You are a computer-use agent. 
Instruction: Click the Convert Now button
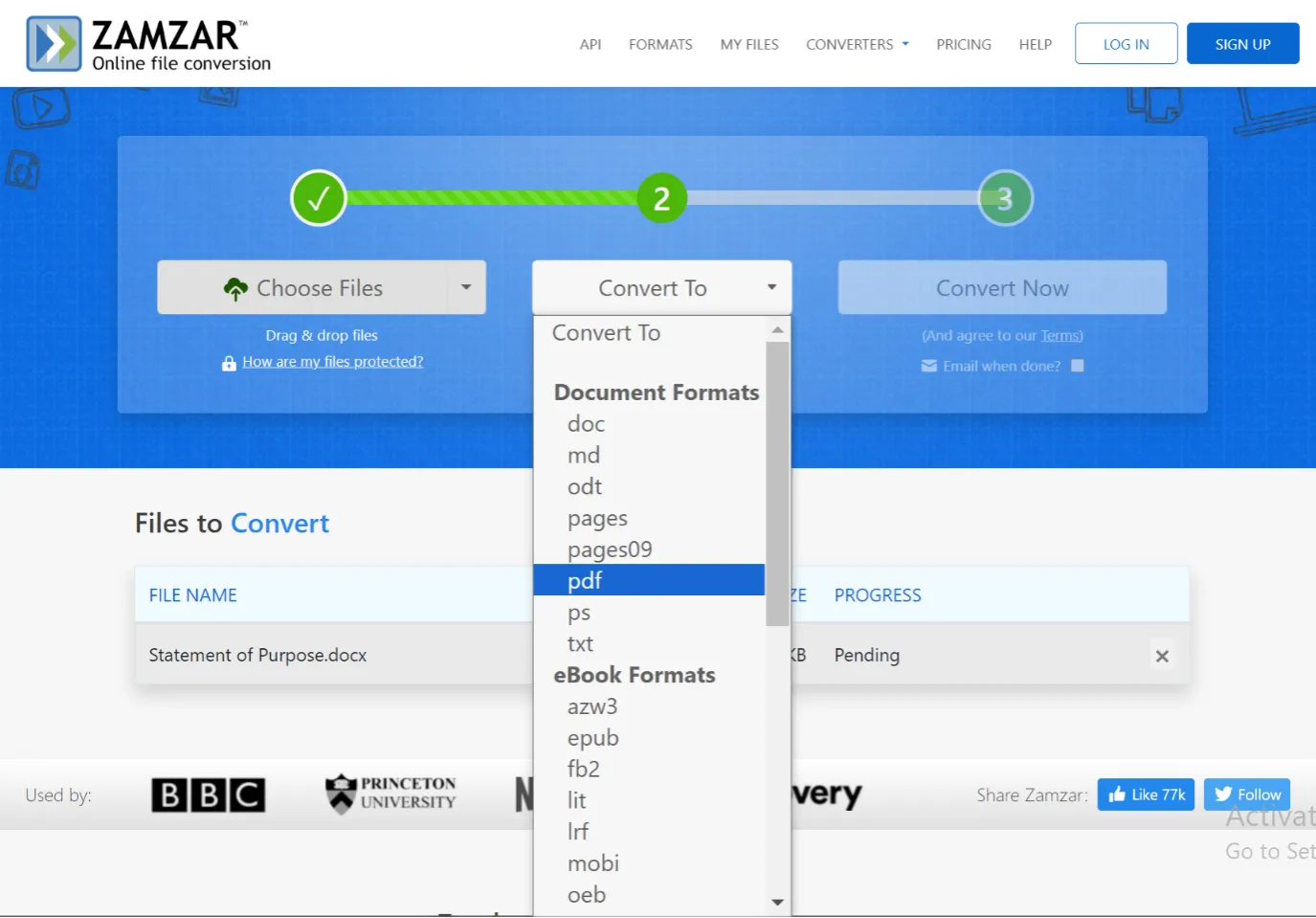(x=1002, y=287)
